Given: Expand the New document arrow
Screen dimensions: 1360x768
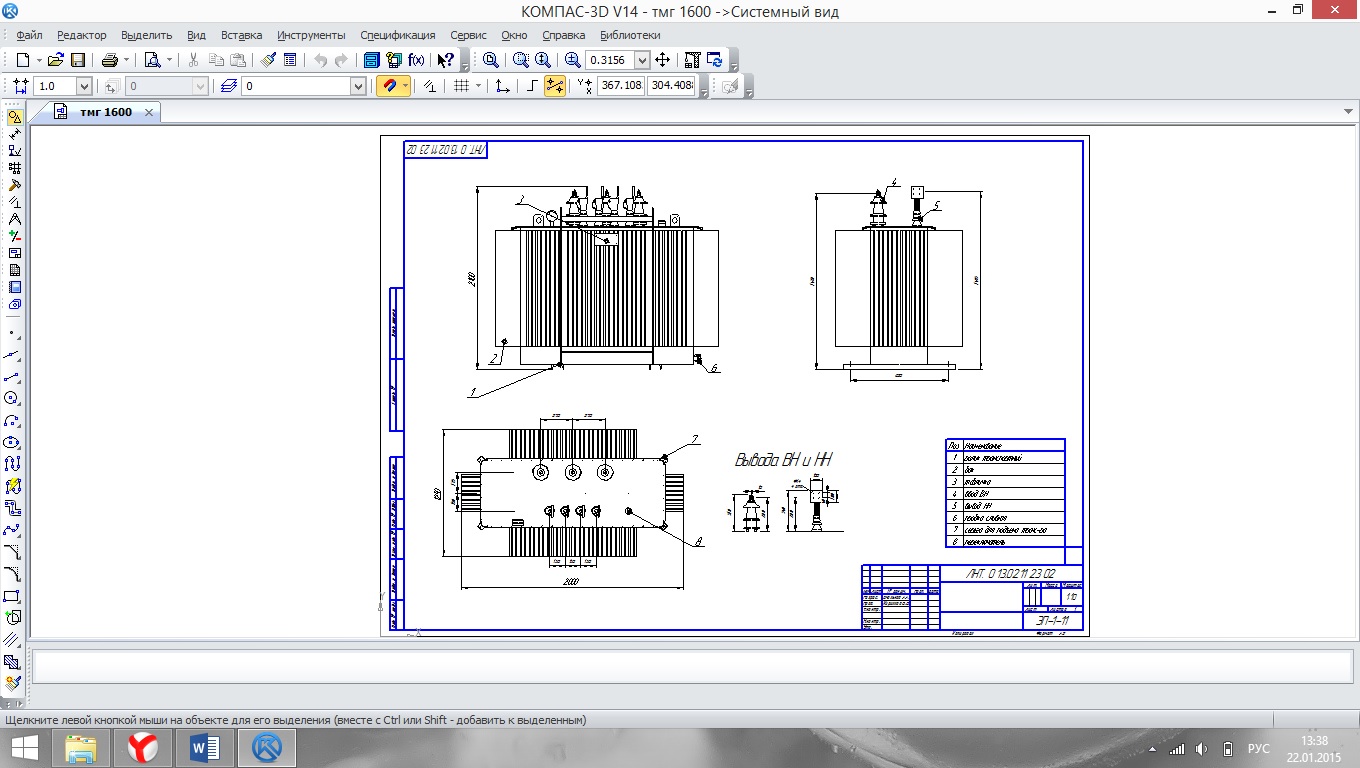Looking at the screenshot, I should (x=39, y=60).
